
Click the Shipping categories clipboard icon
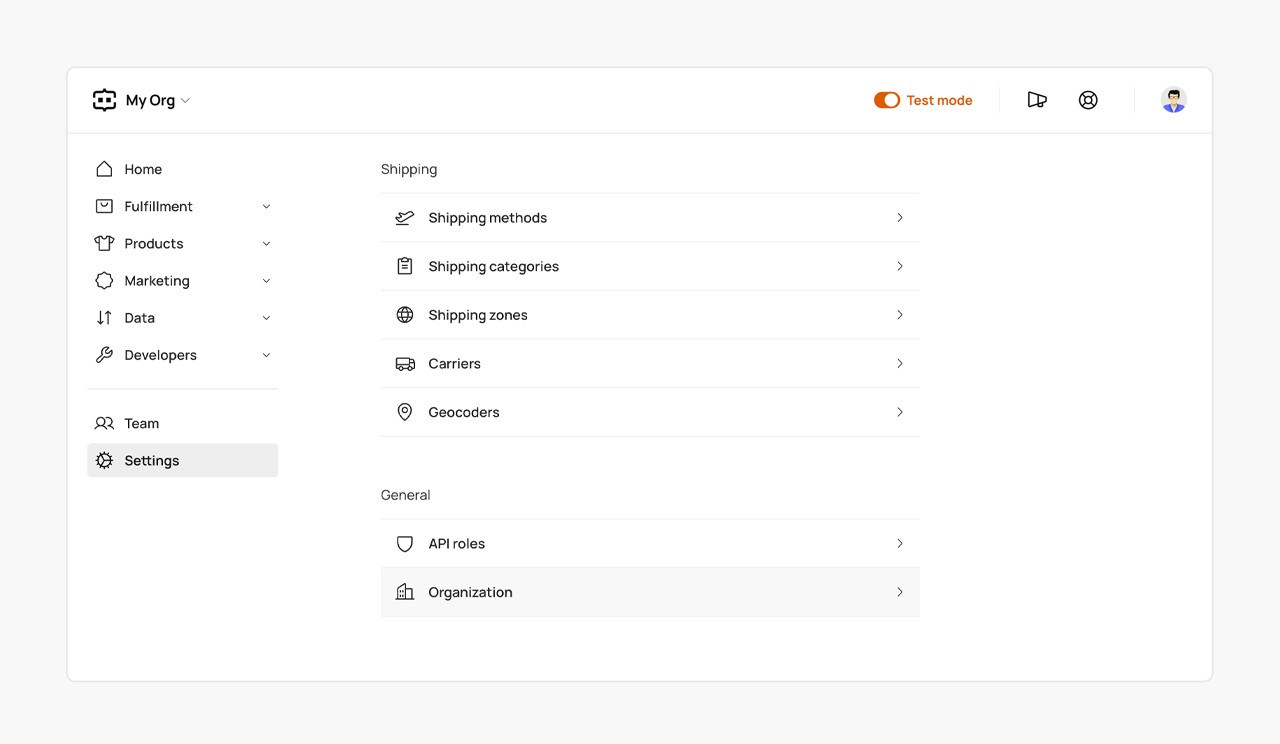coord(405,266)
